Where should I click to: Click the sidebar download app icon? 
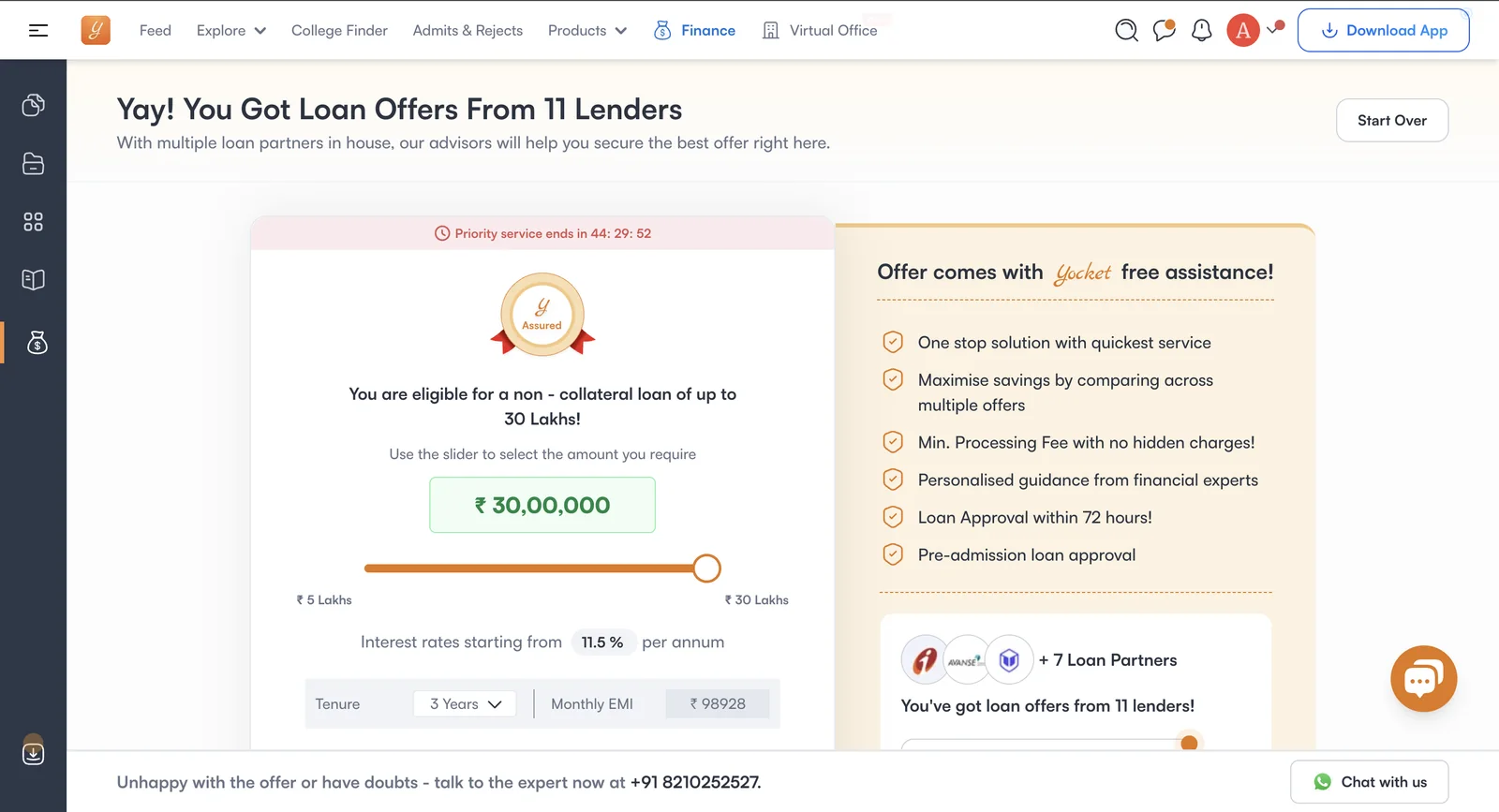click(x=34, y=751)
